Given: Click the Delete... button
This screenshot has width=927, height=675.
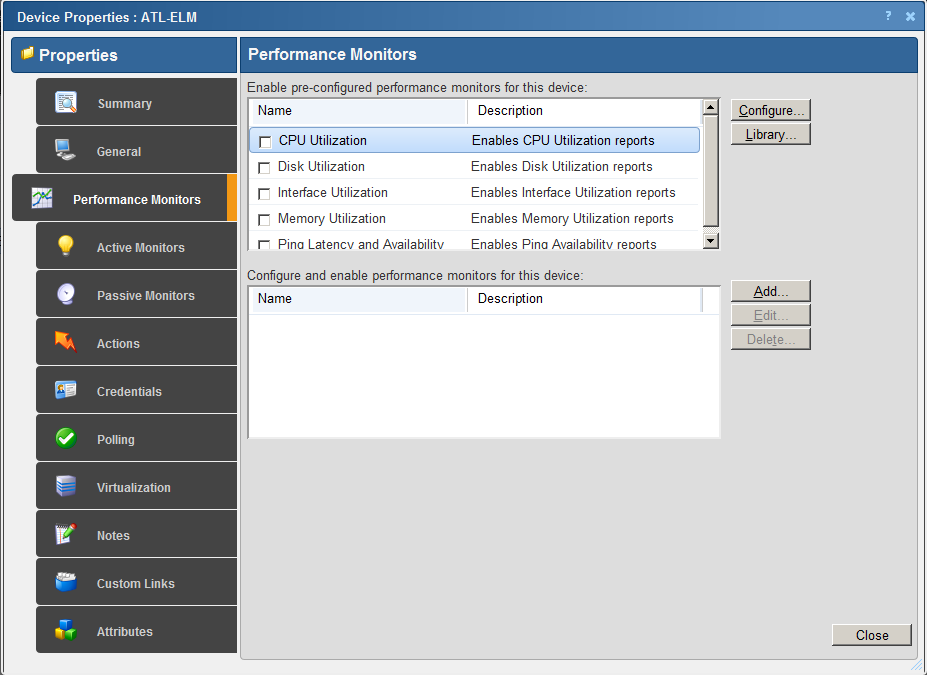Looking at the screenshot, I should (770, 339).
